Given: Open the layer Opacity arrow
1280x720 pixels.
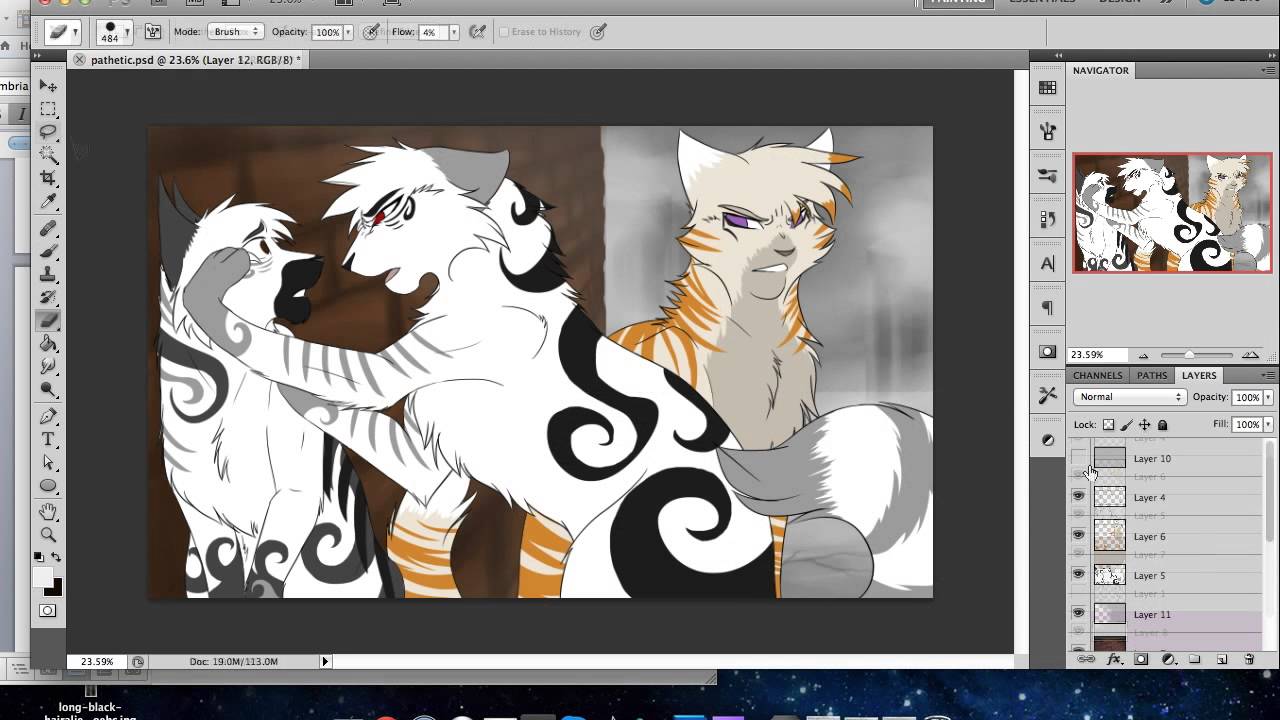Looking at the screenshot, I should [x=1268, y=397].
